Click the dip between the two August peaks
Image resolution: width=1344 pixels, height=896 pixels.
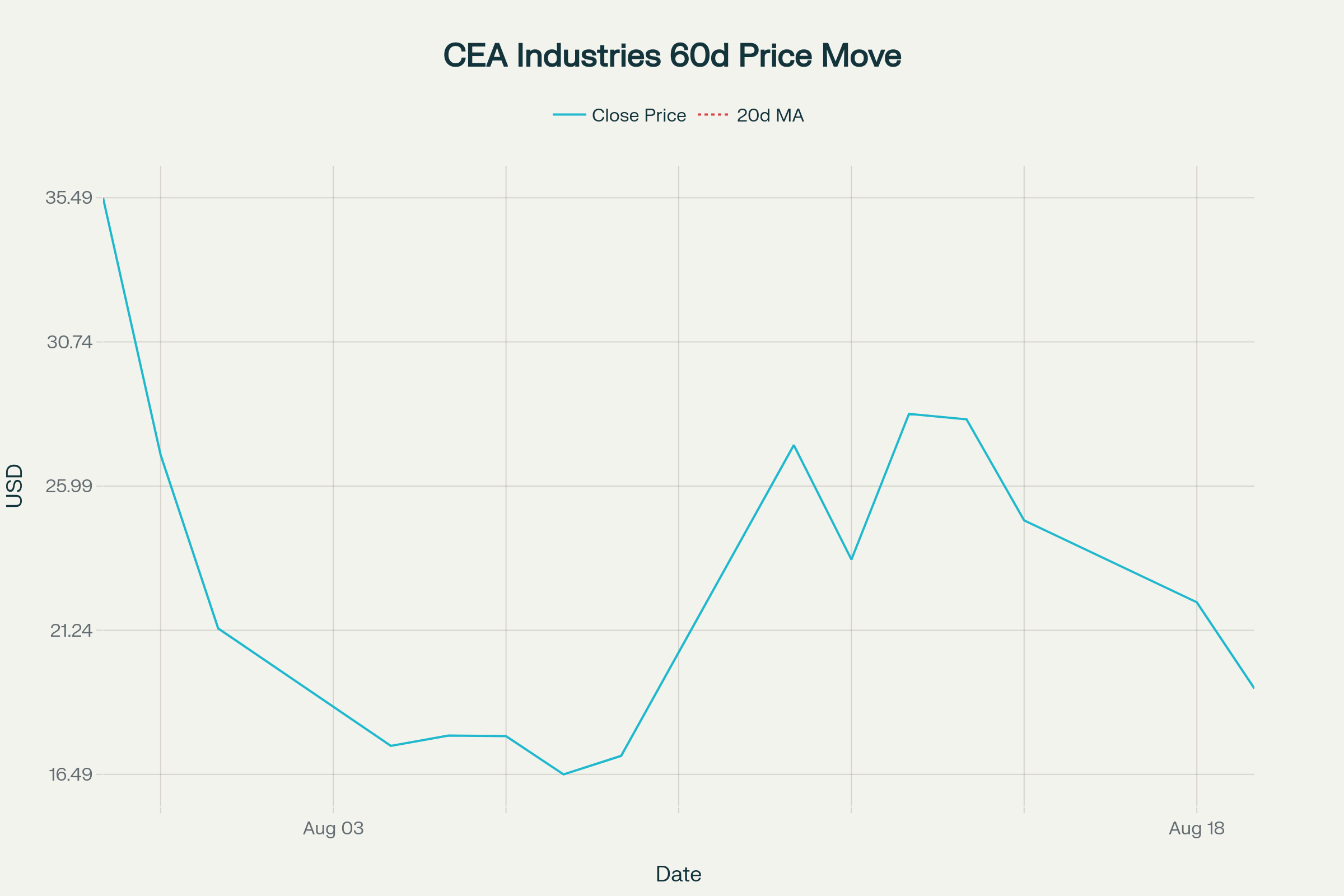click(851, 559)
